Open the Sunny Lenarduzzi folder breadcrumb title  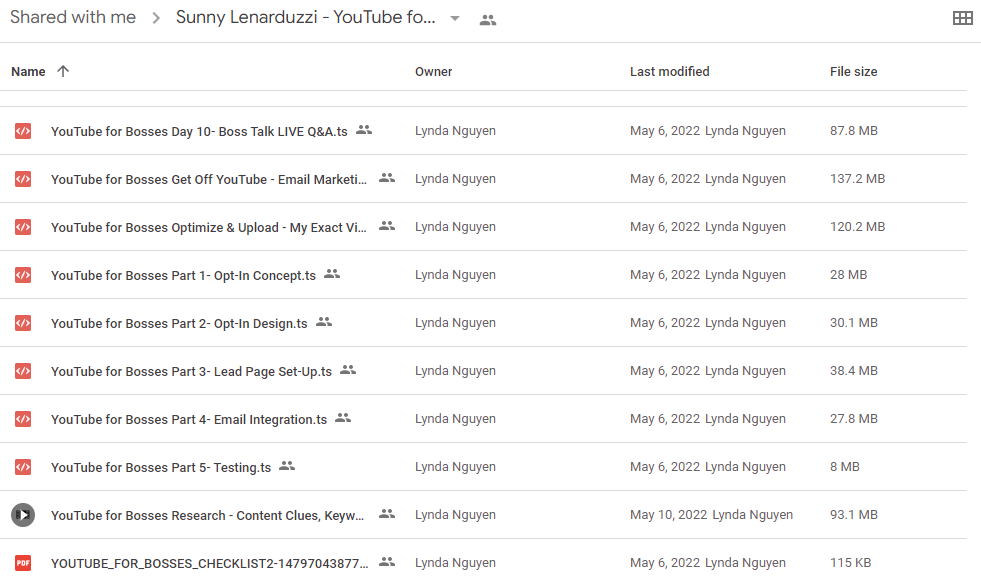305,18
